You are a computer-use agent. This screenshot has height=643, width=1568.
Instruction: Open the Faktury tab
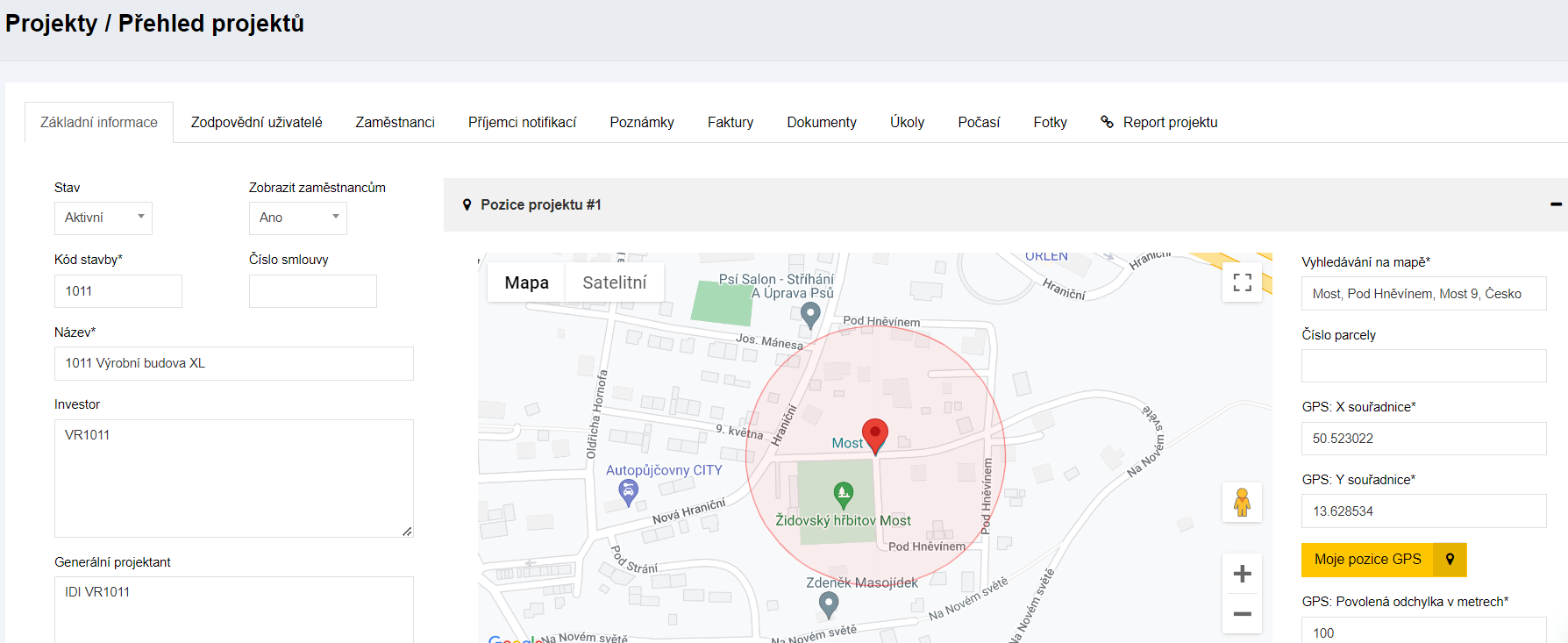point(730,123)
